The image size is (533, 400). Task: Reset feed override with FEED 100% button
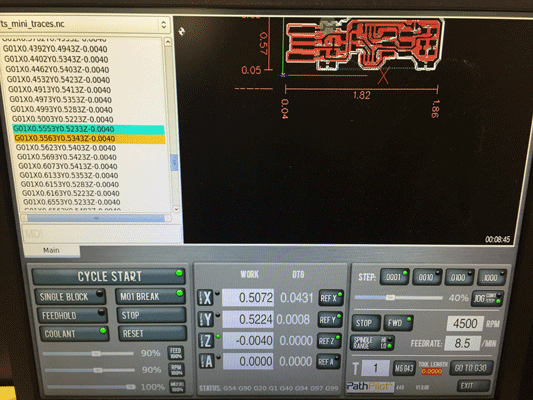point(176,353)
